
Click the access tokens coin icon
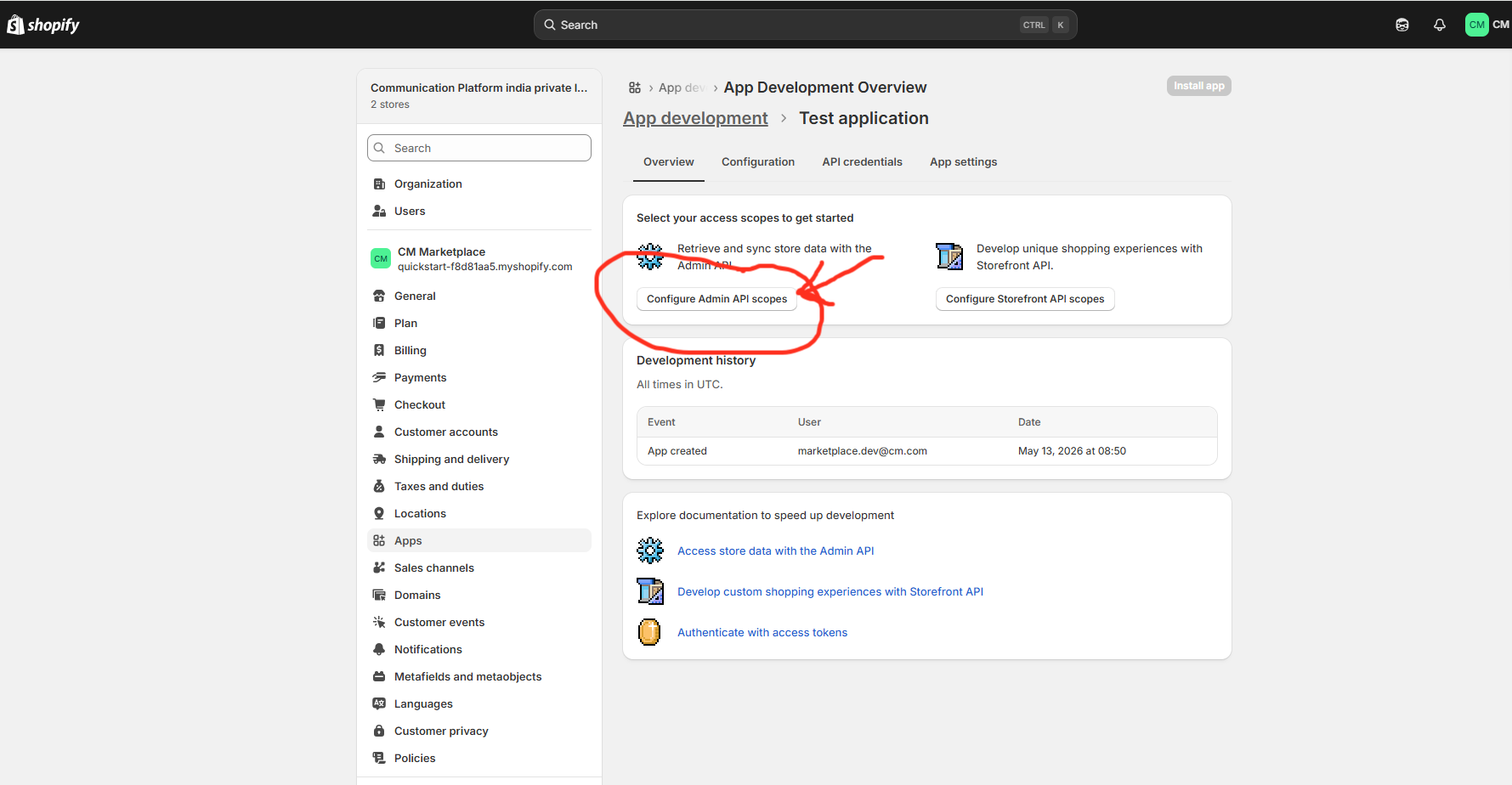click(650, 632)
